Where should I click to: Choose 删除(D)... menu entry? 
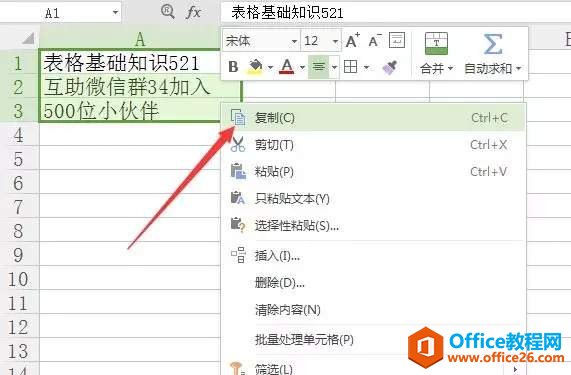(373, 283)
